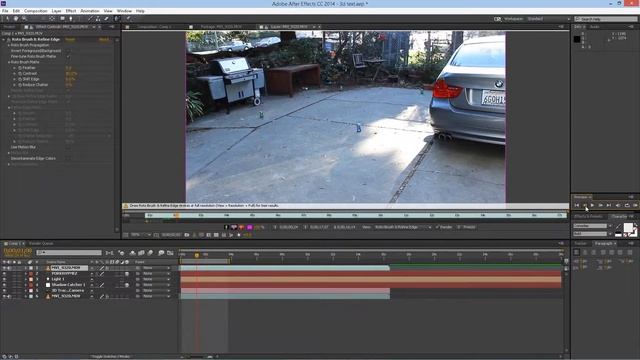Open Parent dropdown for Shadow Catcher 1

[156, 285]
